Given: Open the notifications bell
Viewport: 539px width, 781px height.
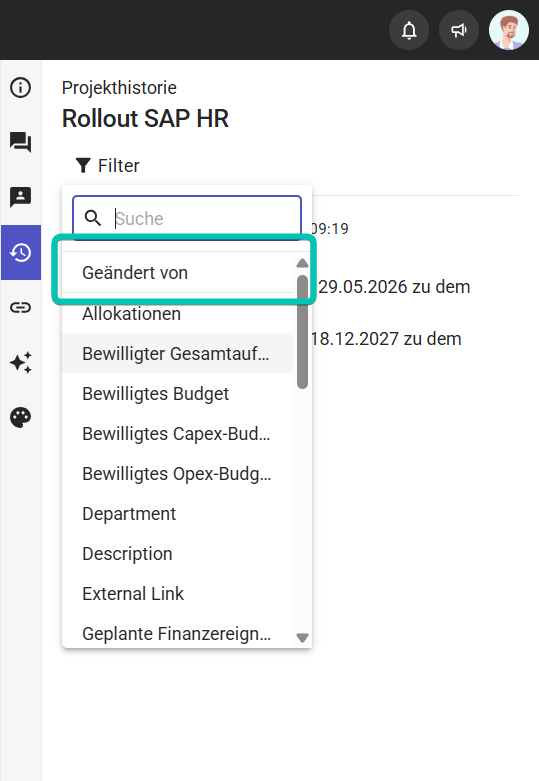Looking at the screenshot, I should coord(409,30).
